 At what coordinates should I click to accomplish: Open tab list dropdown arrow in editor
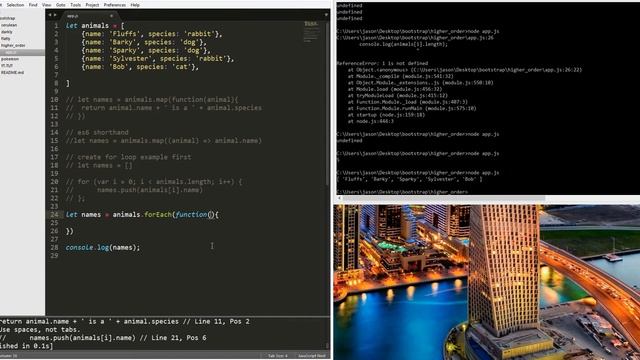[326, 15]
